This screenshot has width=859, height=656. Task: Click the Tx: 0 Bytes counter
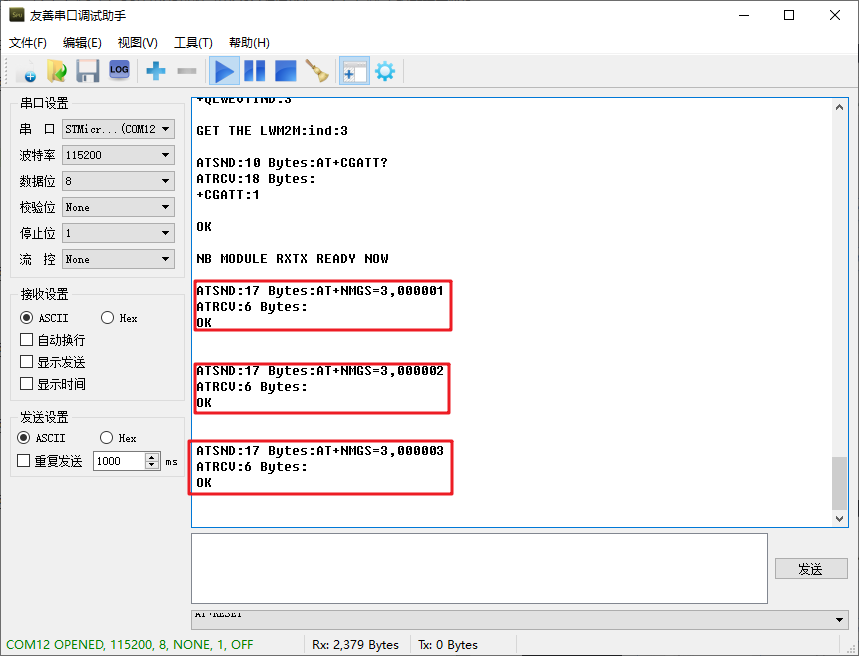[448, 644]
